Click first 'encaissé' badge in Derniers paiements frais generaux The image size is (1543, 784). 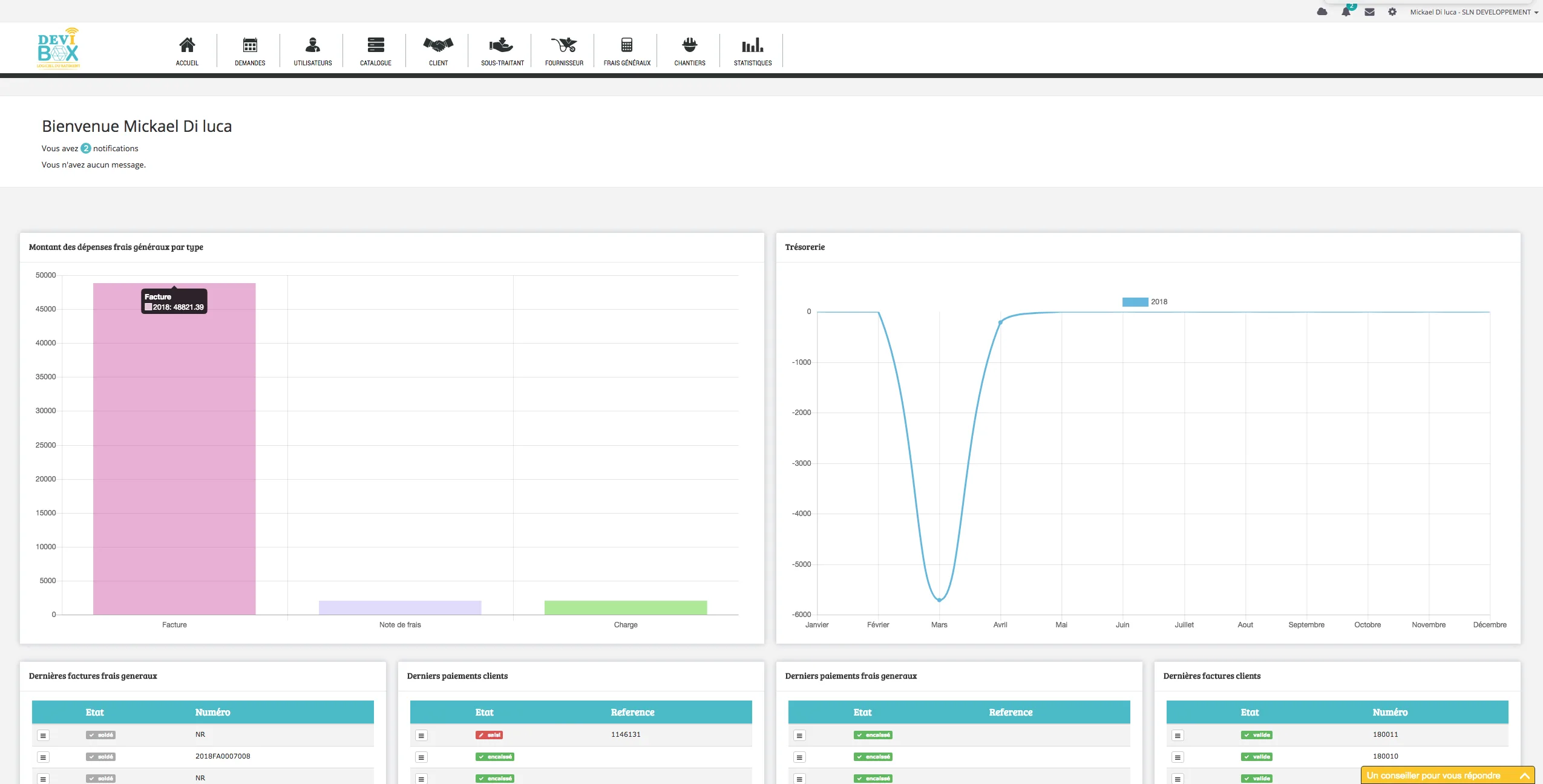pyautogui.click(x=873, y=735)
